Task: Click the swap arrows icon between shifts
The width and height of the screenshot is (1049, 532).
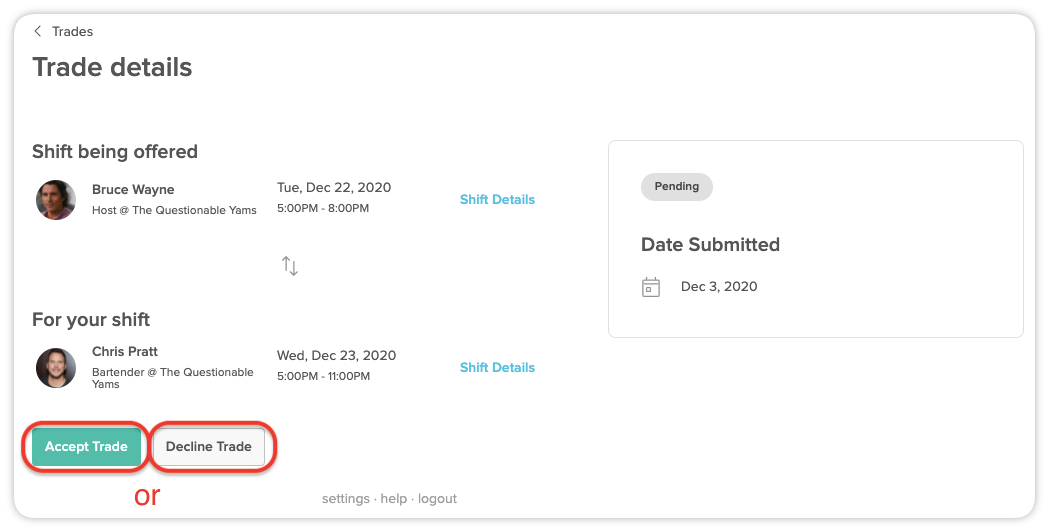Action: coord(290,266)
